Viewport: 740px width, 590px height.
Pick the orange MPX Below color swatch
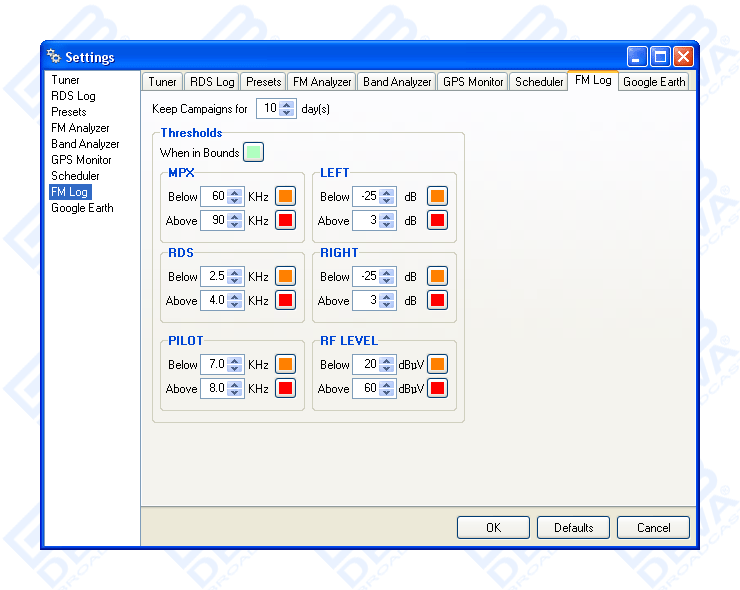[x=285, y=196]
